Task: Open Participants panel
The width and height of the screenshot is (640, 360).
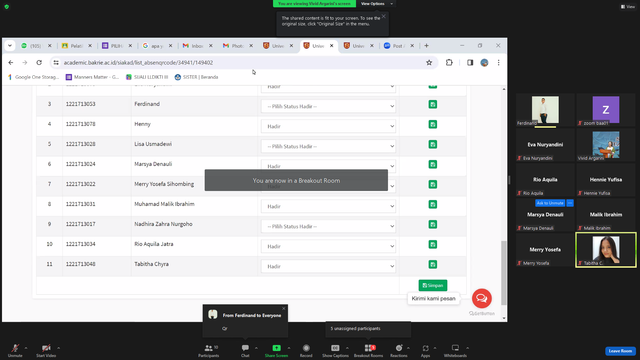Action: coord(209,350)
